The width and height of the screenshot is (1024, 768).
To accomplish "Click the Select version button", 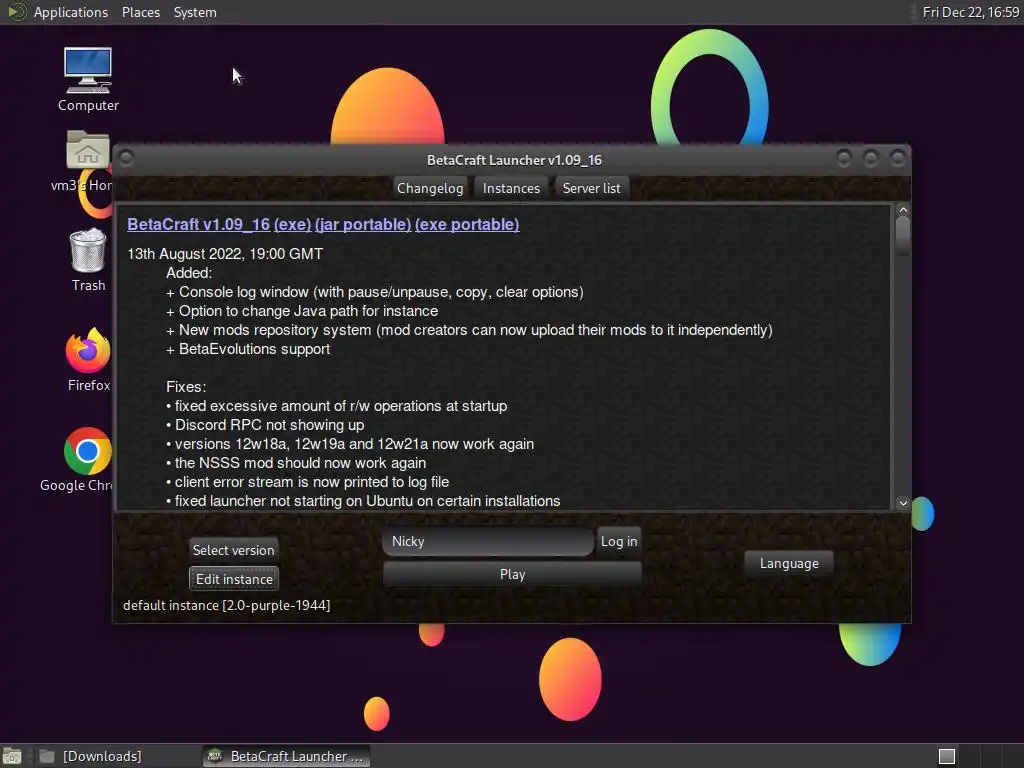I will click(233, 550).
